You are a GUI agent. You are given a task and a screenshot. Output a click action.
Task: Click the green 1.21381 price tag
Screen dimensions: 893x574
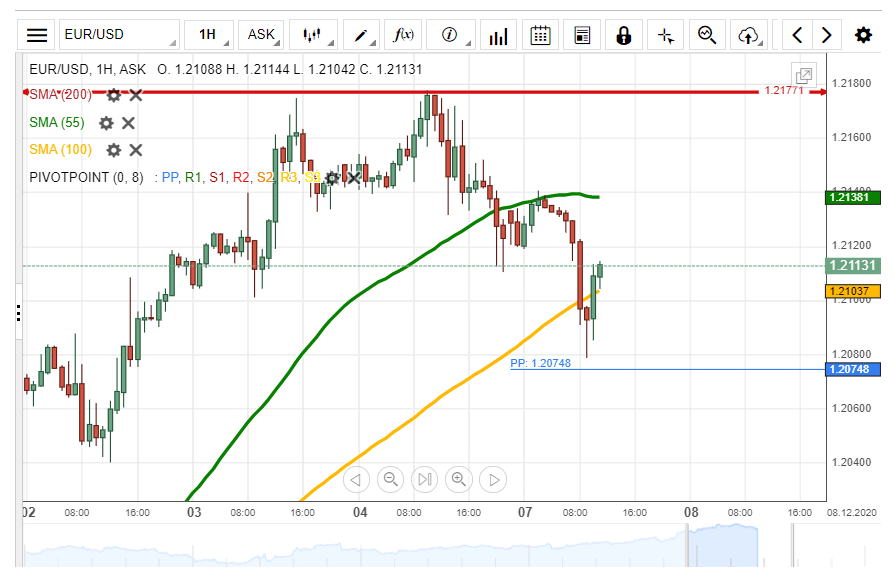coord(853,198)
